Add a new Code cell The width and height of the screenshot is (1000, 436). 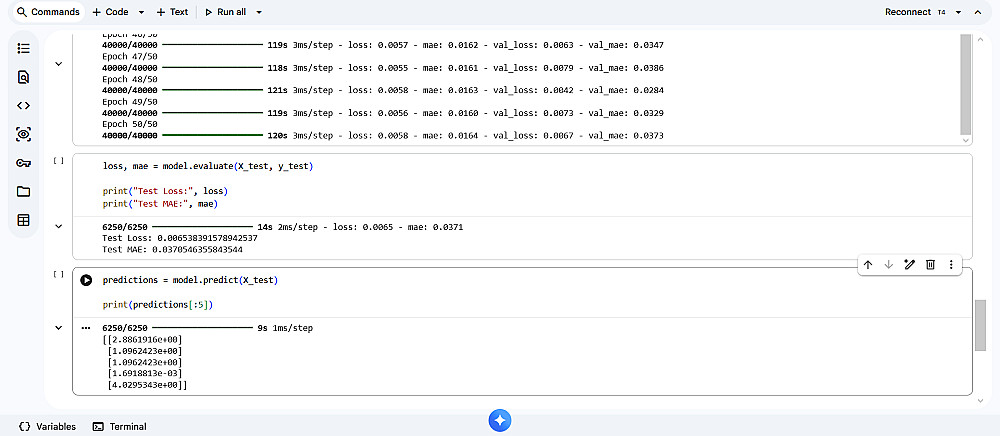110,12
